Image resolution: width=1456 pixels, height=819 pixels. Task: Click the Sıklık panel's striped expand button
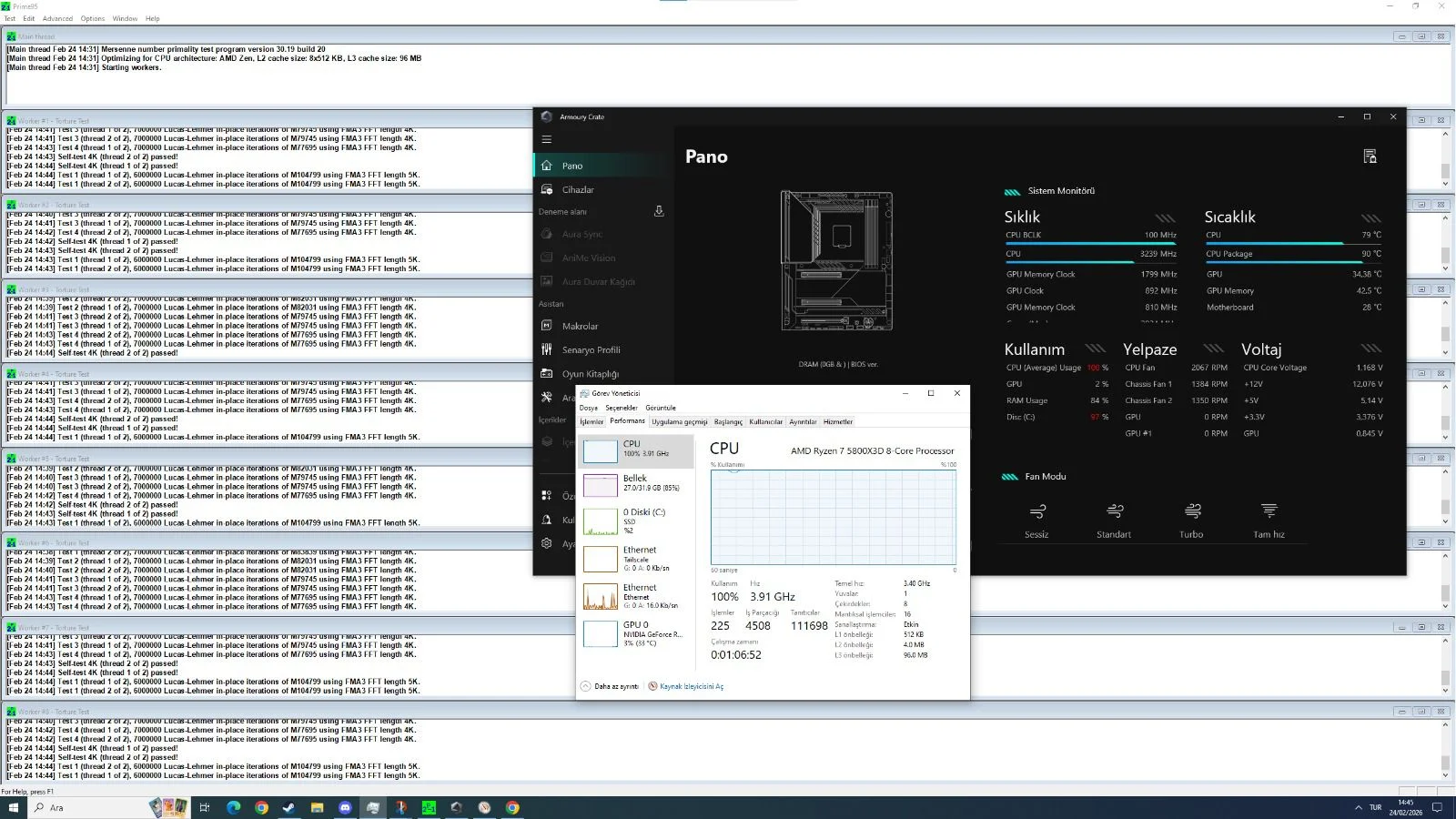pos(1166,218)
